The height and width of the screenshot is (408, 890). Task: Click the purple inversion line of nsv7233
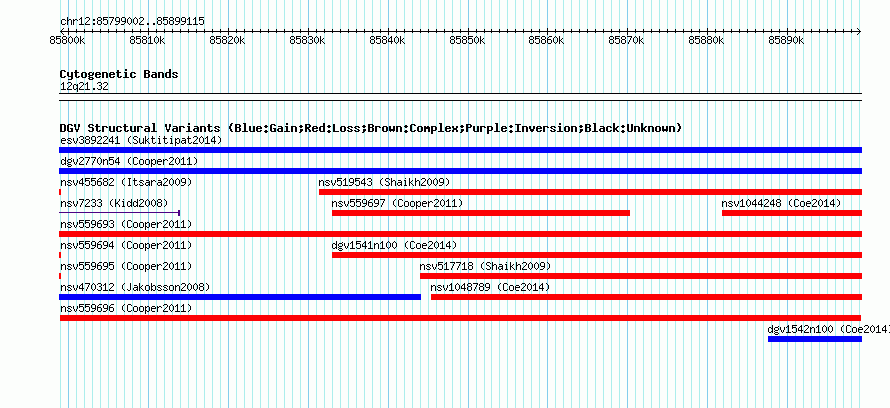click(x=120, y=213)
